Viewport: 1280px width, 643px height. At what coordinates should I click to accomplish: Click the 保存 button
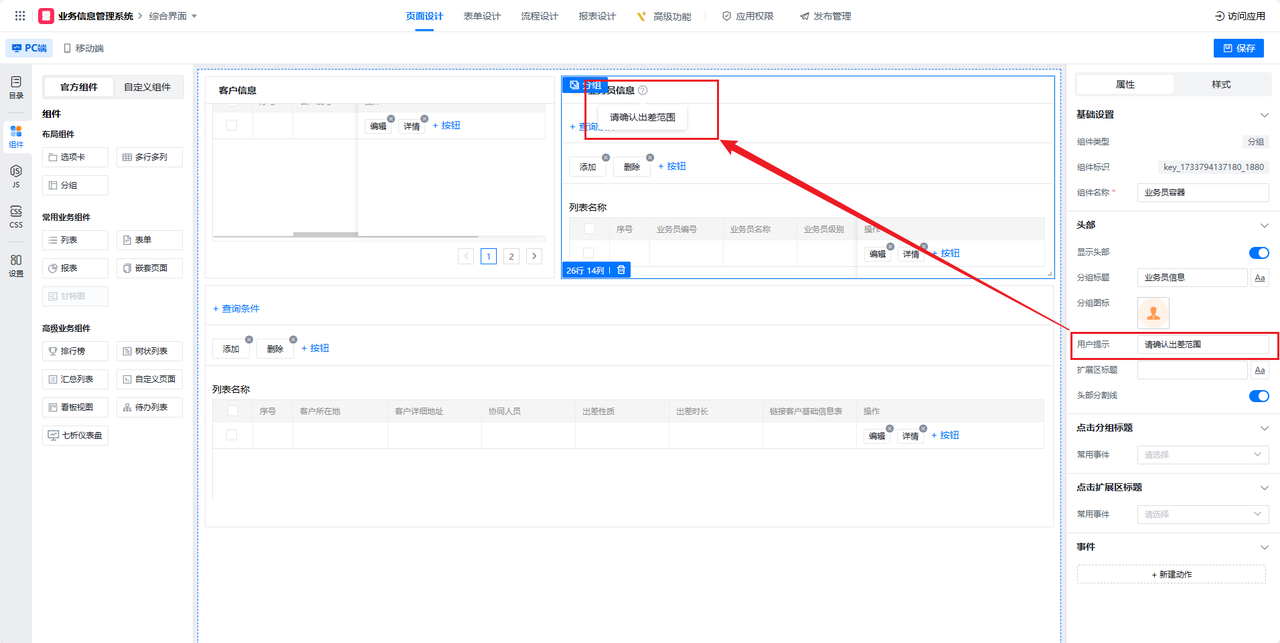1238,48
